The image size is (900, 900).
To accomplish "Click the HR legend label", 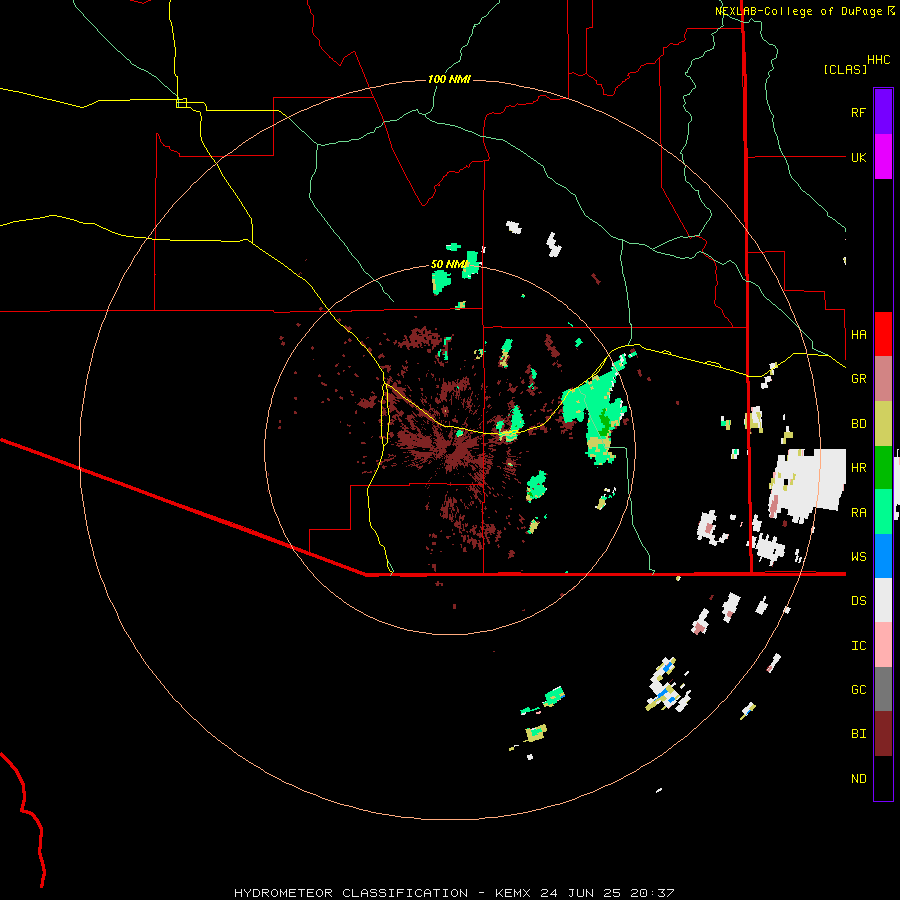I will pyautogui.click(x=858, y=468).
